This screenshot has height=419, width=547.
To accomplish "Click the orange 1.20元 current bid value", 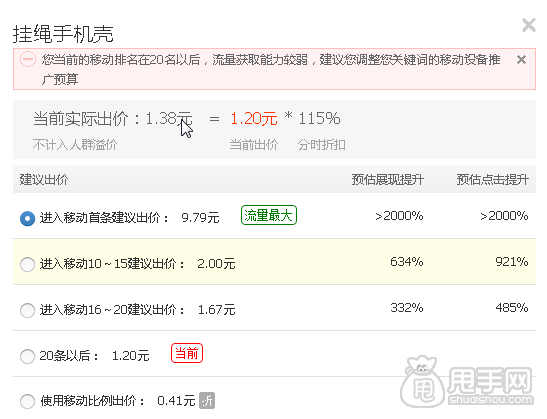I will click(254, 119).
